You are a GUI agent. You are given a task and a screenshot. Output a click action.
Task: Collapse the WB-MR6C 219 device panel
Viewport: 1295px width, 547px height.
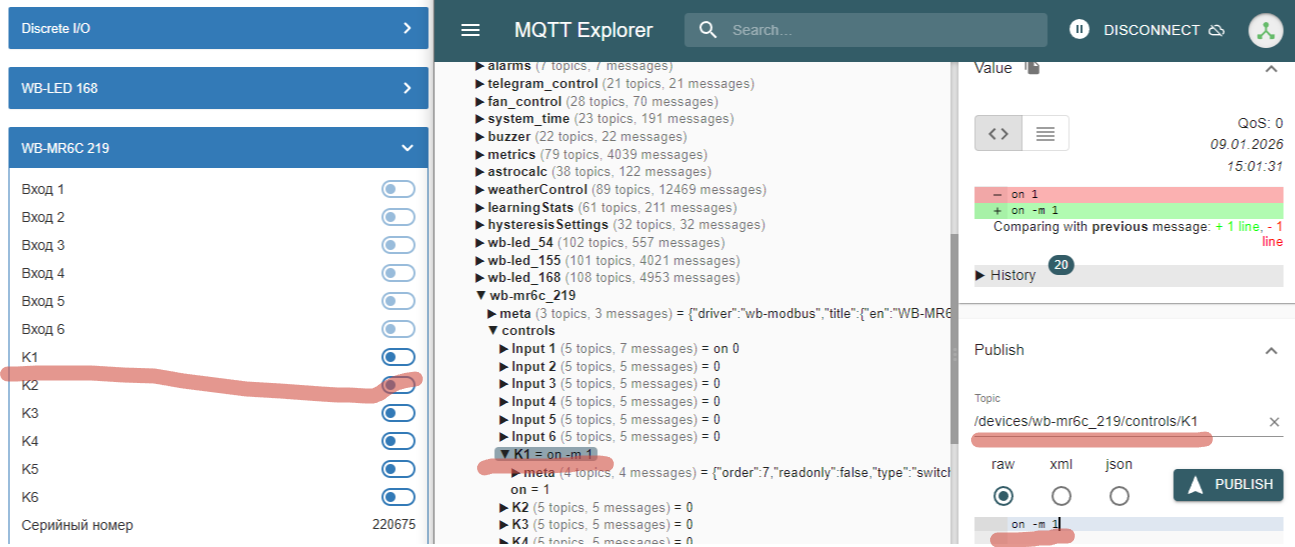(x=406, y=148)
